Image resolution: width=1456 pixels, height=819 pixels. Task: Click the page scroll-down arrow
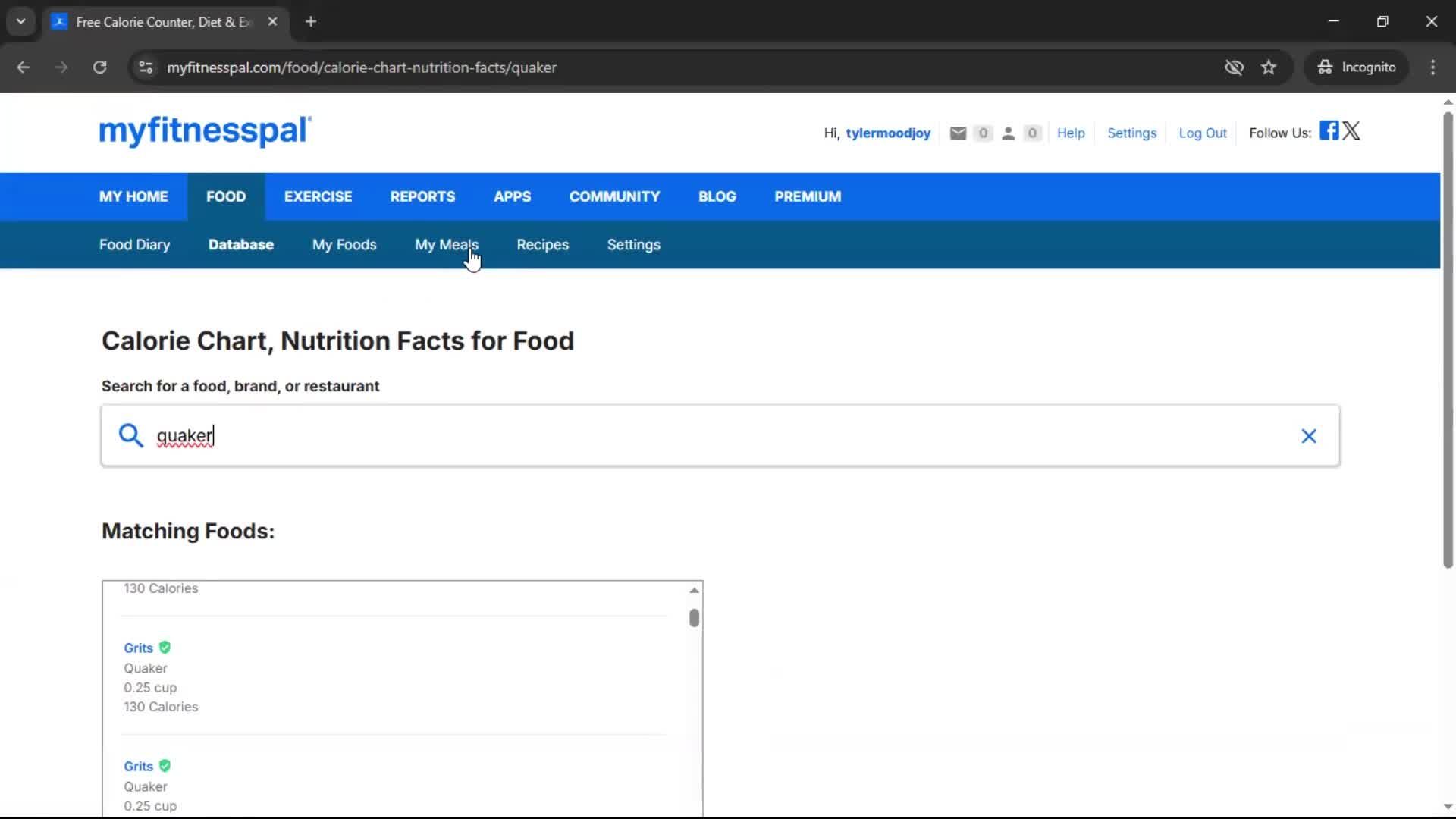pos(1448,807)
